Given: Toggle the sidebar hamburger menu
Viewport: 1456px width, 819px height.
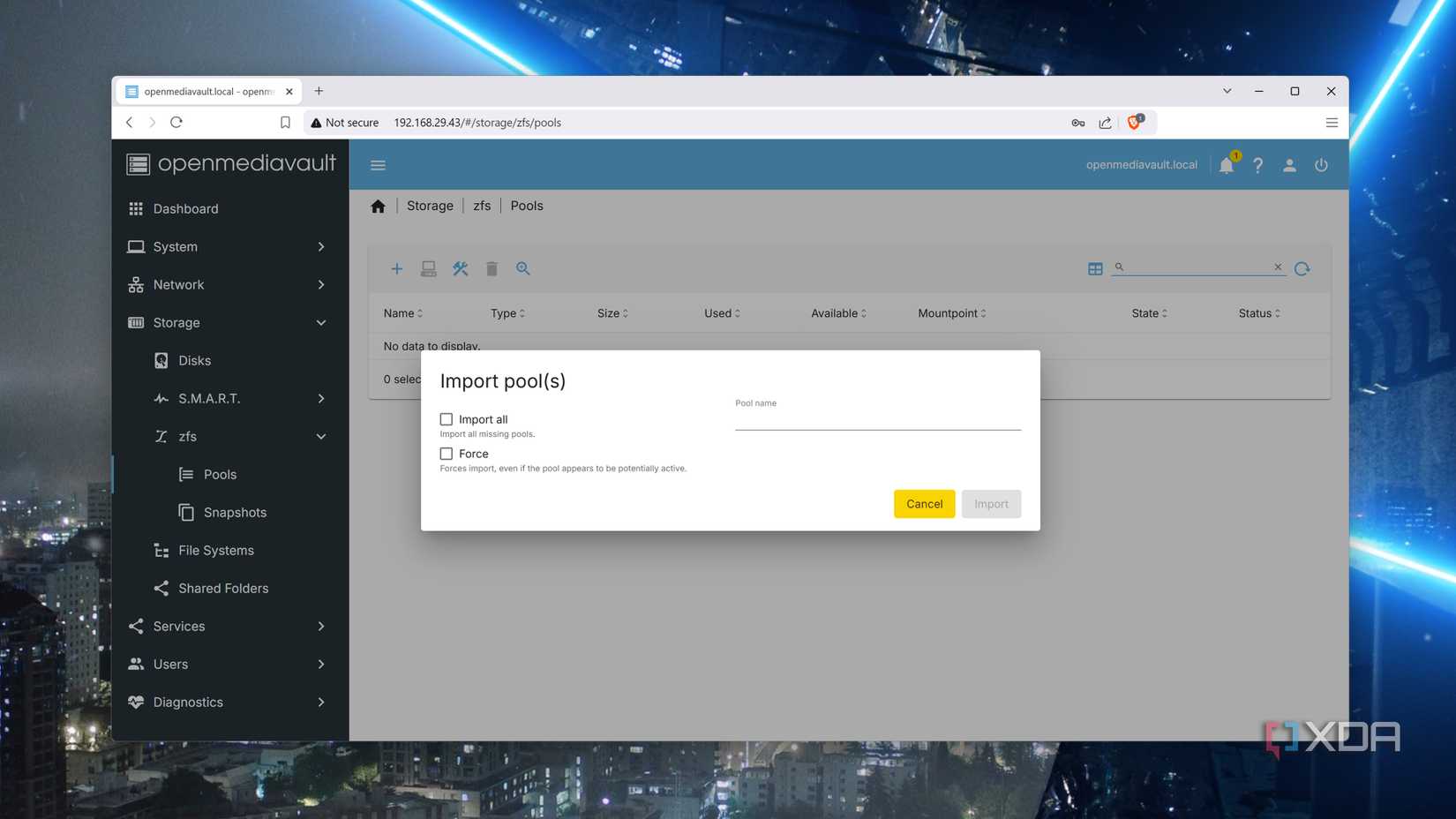Looking at the screenshot, I should (x=378, y=165).
